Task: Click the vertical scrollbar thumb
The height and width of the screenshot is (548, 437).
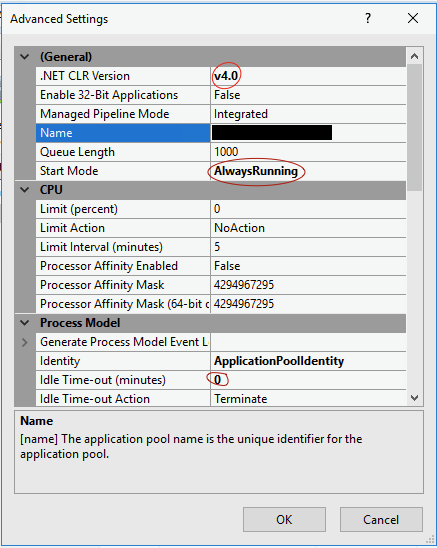Action: 415,128
